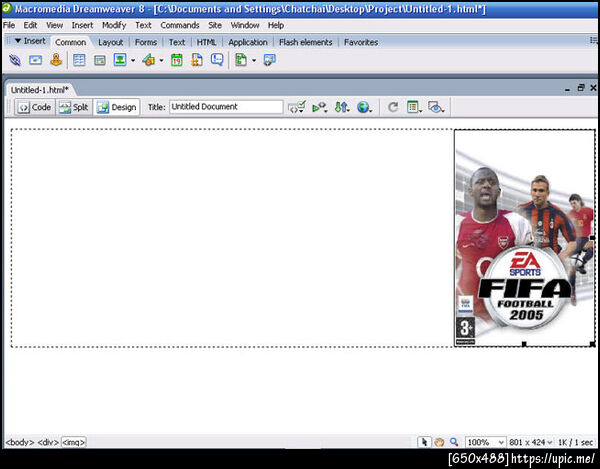Click the Images insert icon
The image size is (600, 469).
click(x=120, y=60)
